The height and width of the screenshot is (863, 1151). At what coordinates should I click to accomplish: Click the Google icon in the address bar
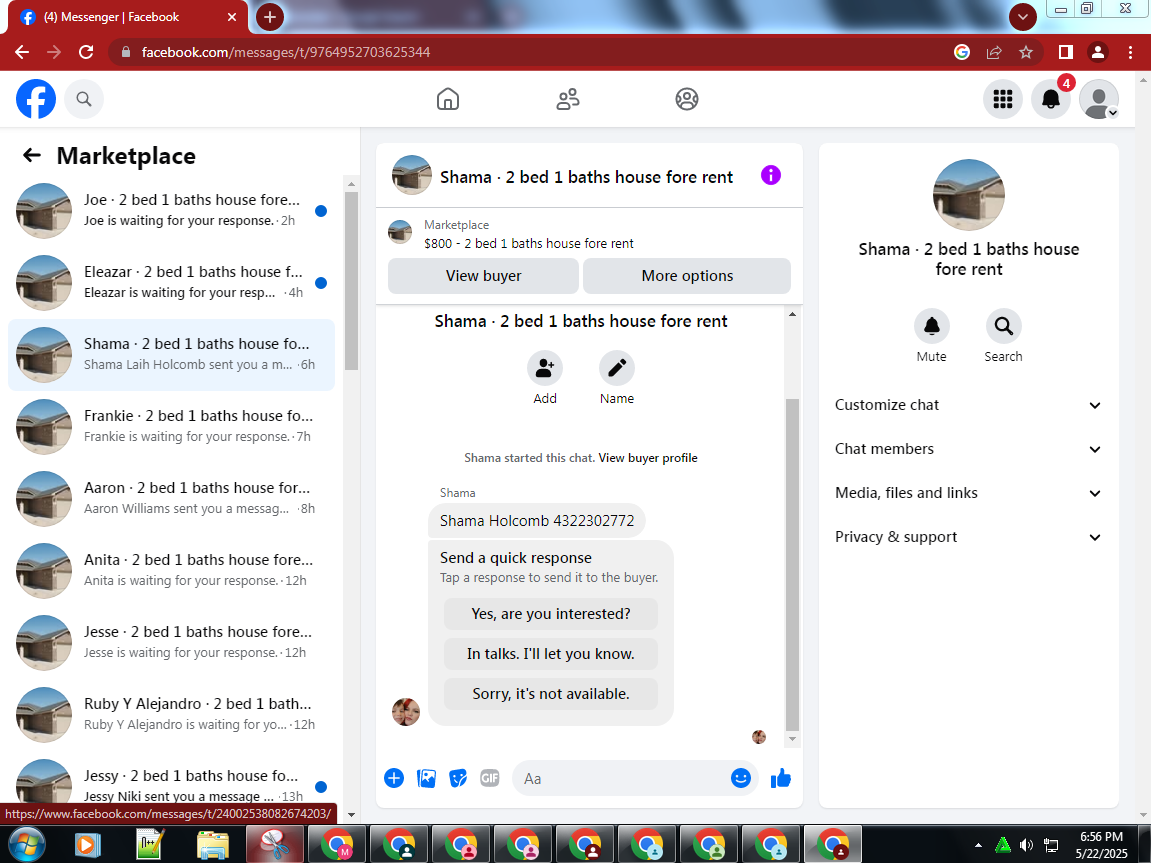962,52
